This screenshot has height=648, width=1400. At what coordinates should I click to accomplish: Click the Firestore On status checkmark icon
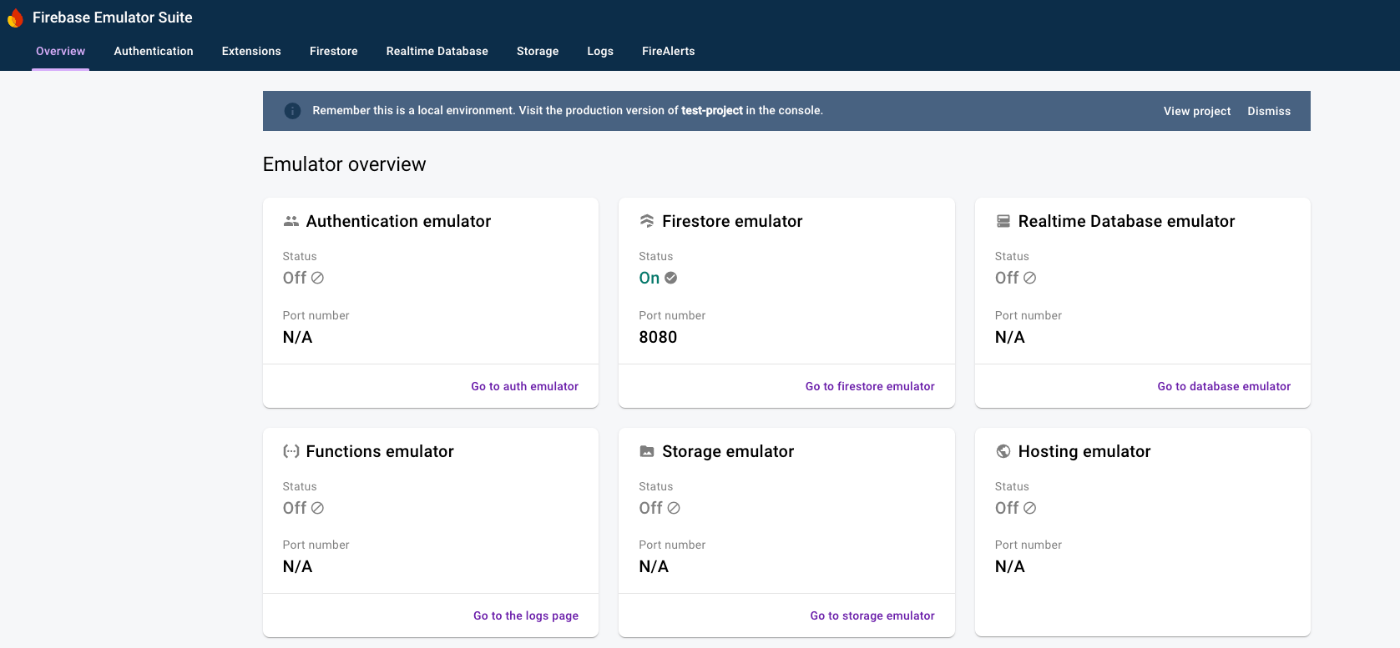pyautogui.click(x=671, y=278)
